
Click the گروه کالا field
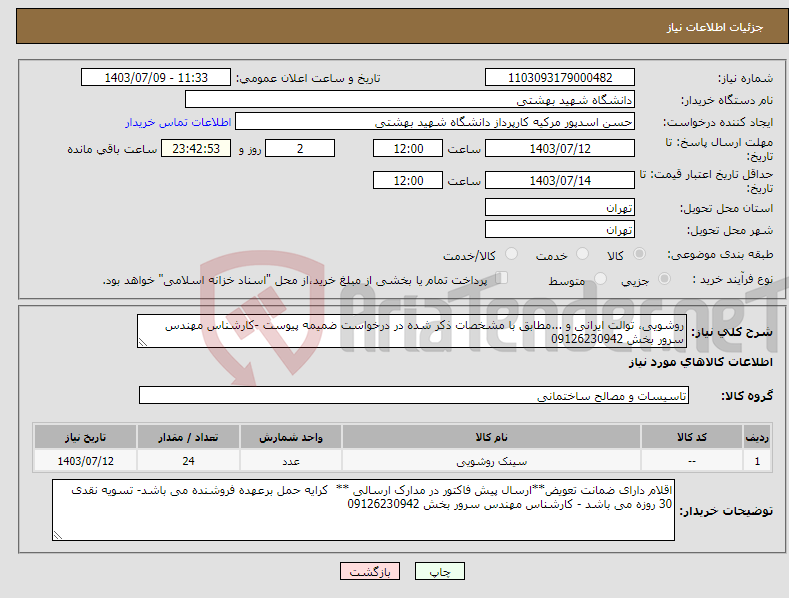414,395
